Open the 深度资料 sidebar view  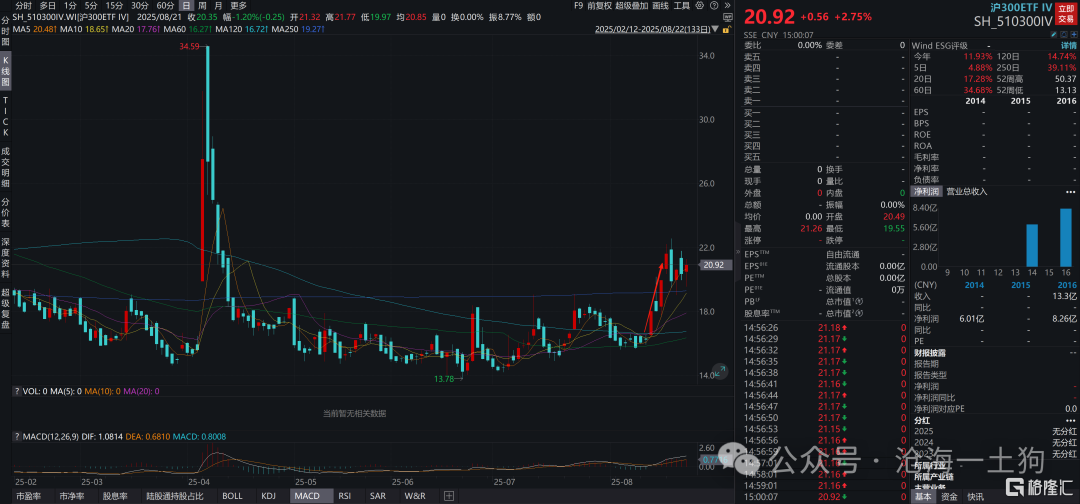tap(6, 258)
